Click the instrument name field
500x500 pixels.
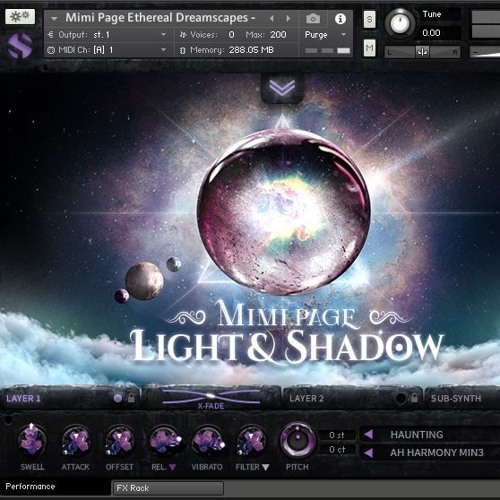coord(160,18)
